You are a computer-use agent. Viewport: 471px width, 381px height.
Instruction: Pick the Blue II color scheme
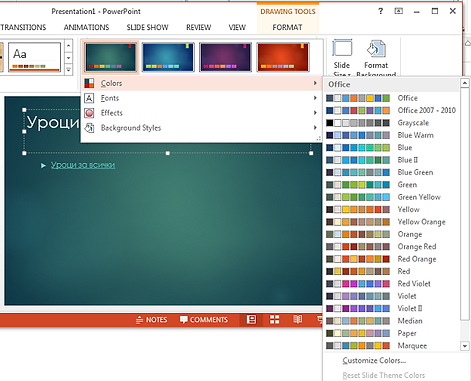pos(392,160)
